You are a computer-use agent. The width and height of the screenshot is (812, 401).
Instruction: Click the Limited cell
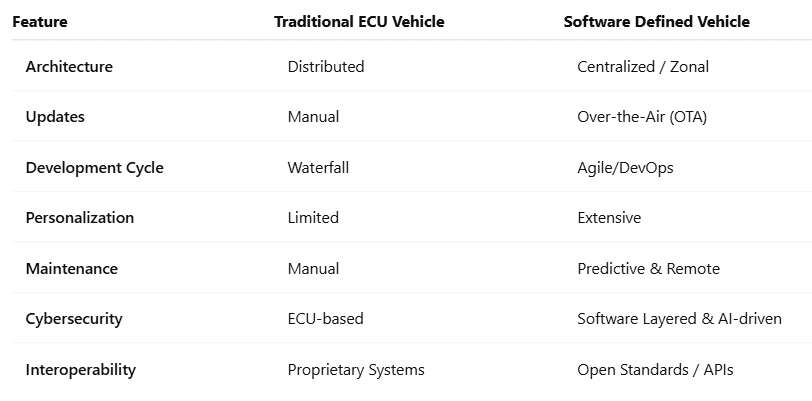tap(313, 218)
